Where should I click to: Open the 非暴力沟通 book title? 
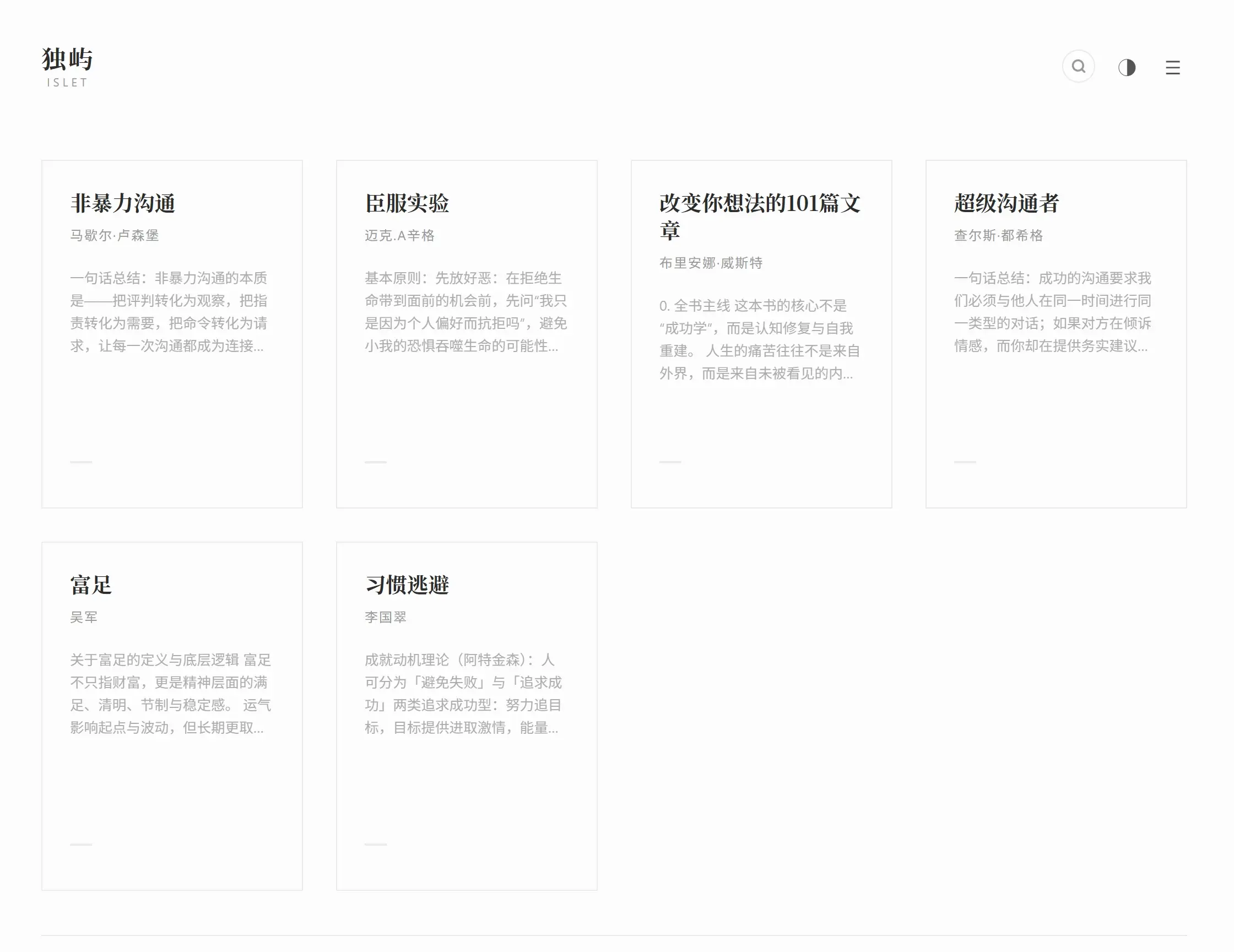[x=123, y=203]
